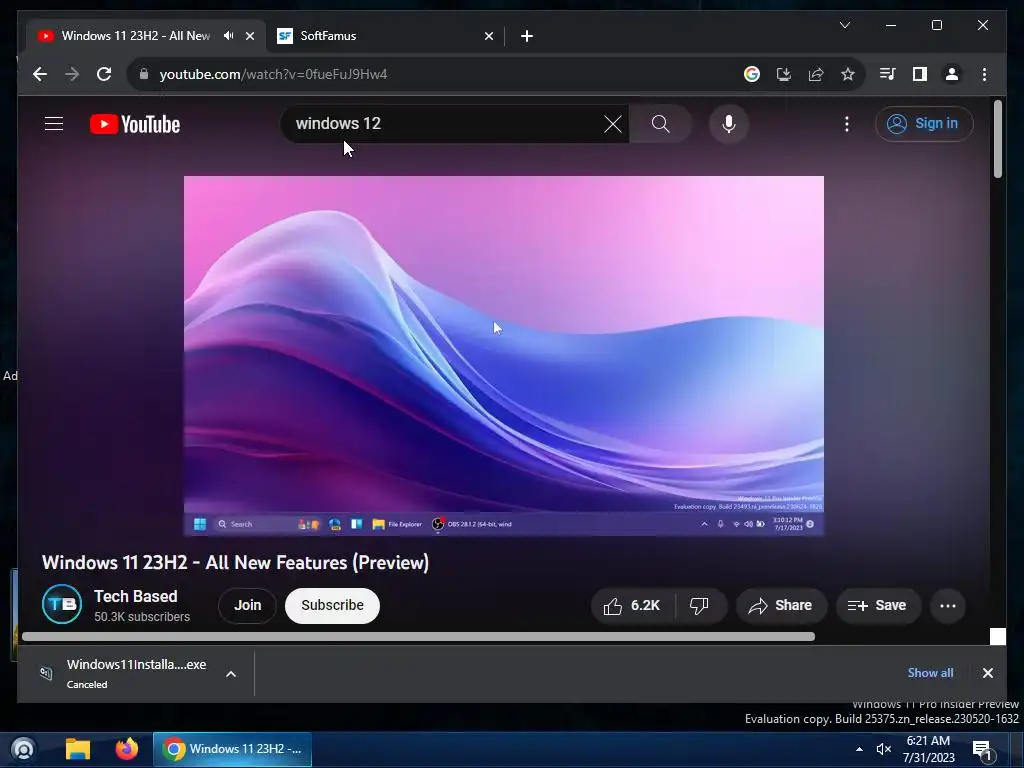Open media controls in Chrome toolbar

tap(888, 74)
